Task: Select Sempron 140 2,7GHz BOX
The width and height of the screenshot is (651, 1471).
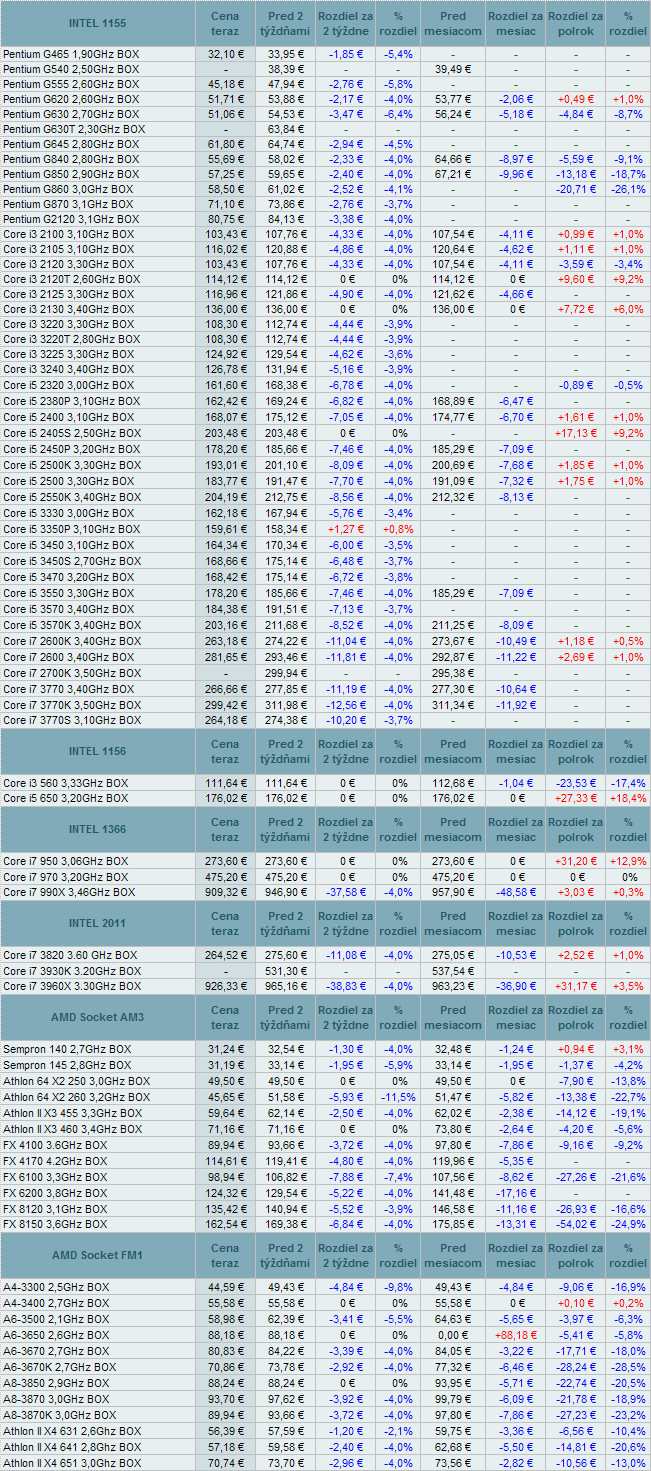Action: click(67, 1049)
